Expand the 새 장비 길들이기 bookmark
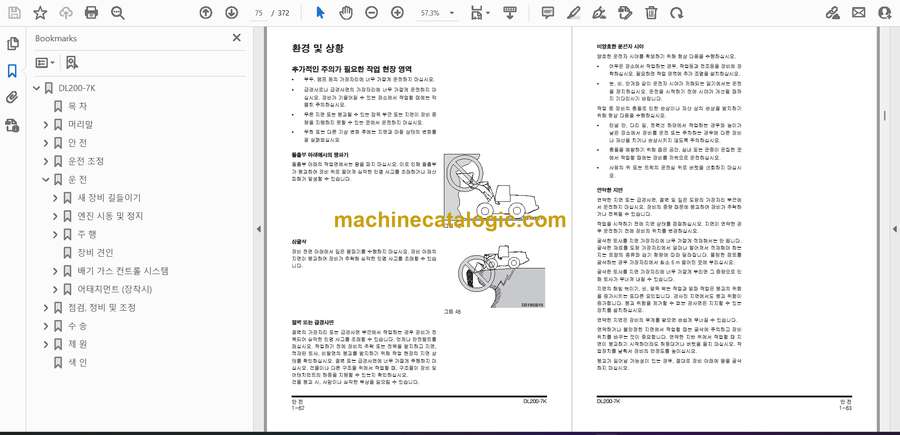900x435 pixels. pyautogui.click(x=55, y=198)
